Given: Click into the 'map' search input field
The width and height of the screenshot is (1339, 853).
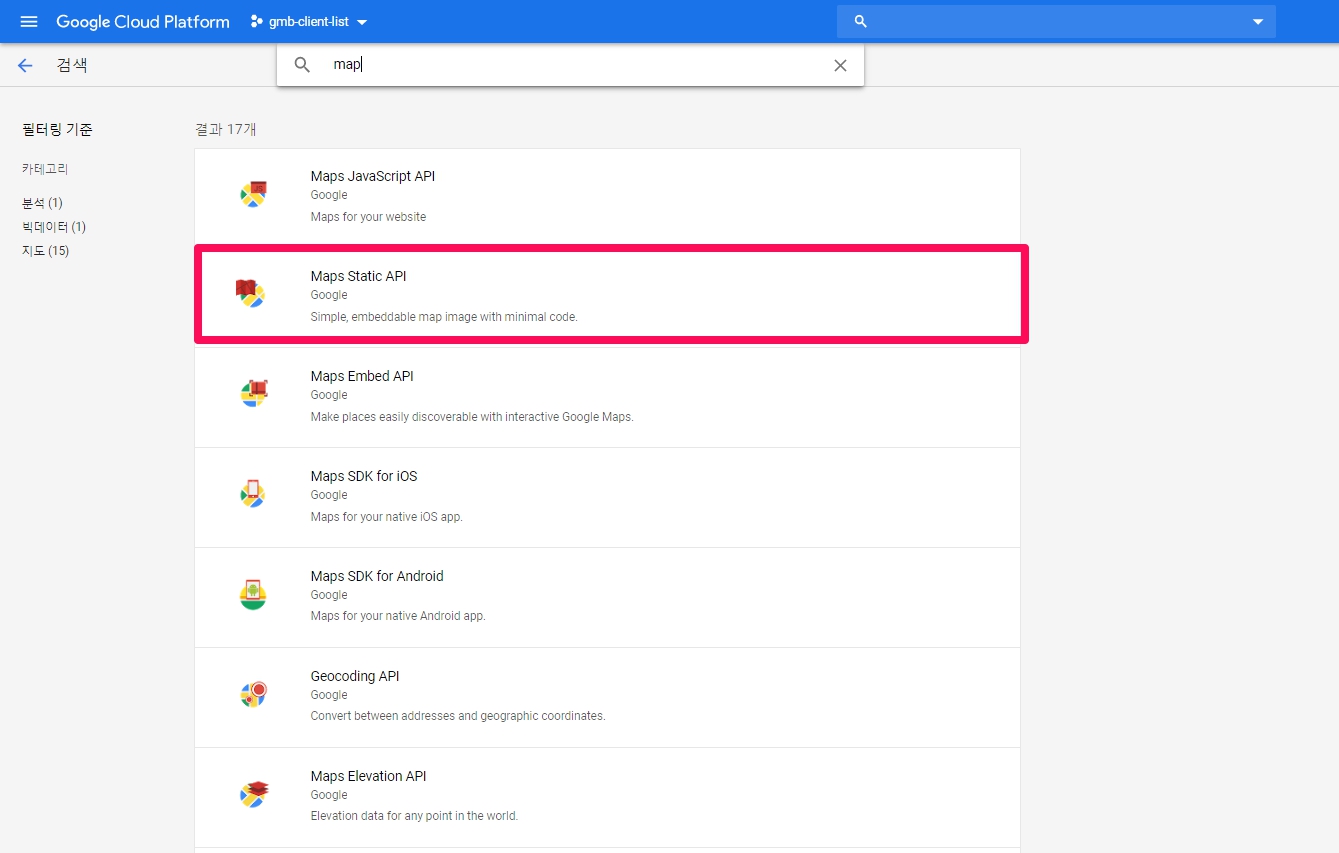Looking at the screenshot, I should 580,65.
